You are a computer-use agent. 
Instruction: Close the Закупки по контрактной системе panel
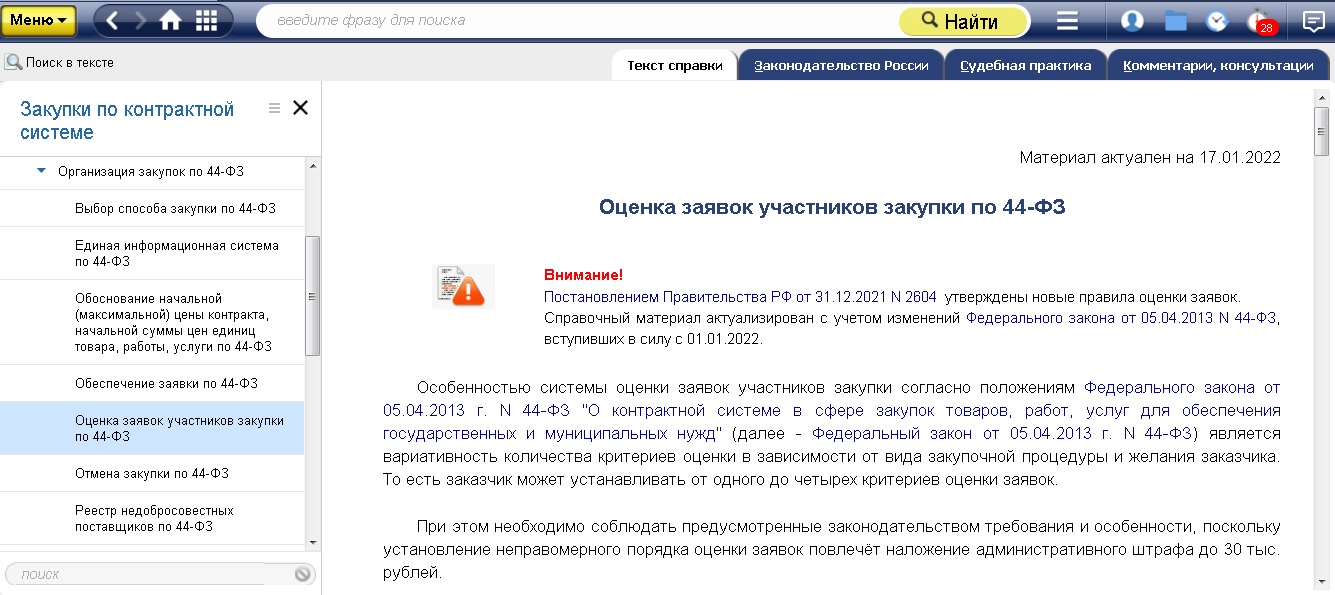(x=300, y=108)
